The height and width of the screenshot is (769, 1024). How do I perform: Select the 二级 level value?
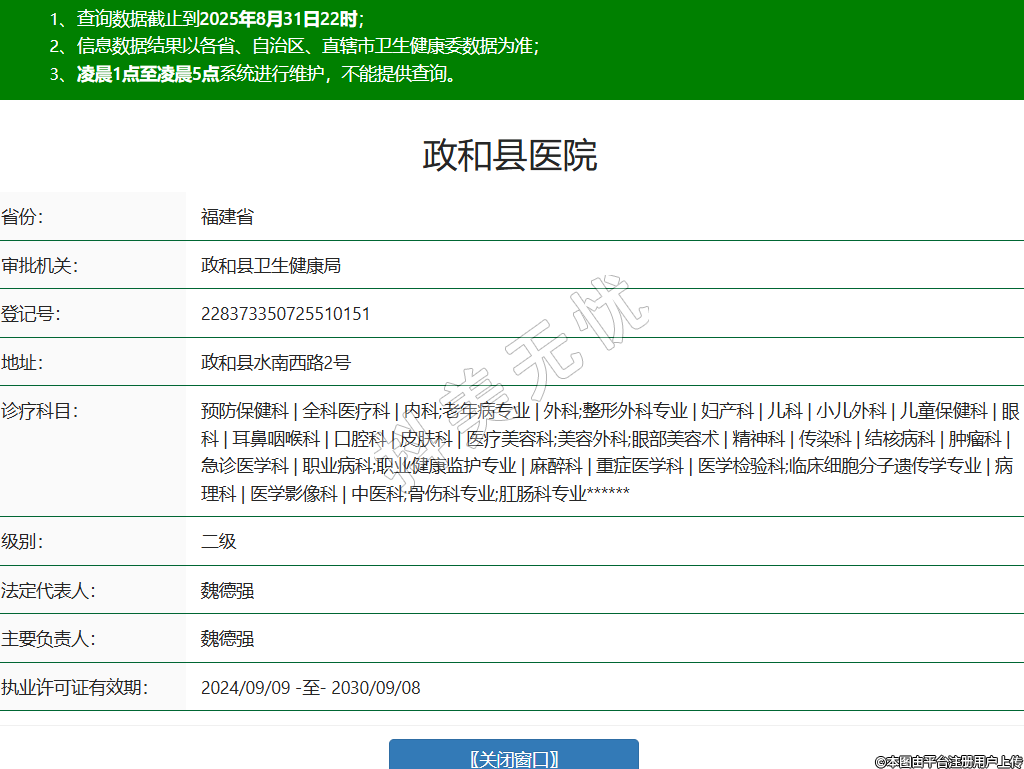(219, 541)
